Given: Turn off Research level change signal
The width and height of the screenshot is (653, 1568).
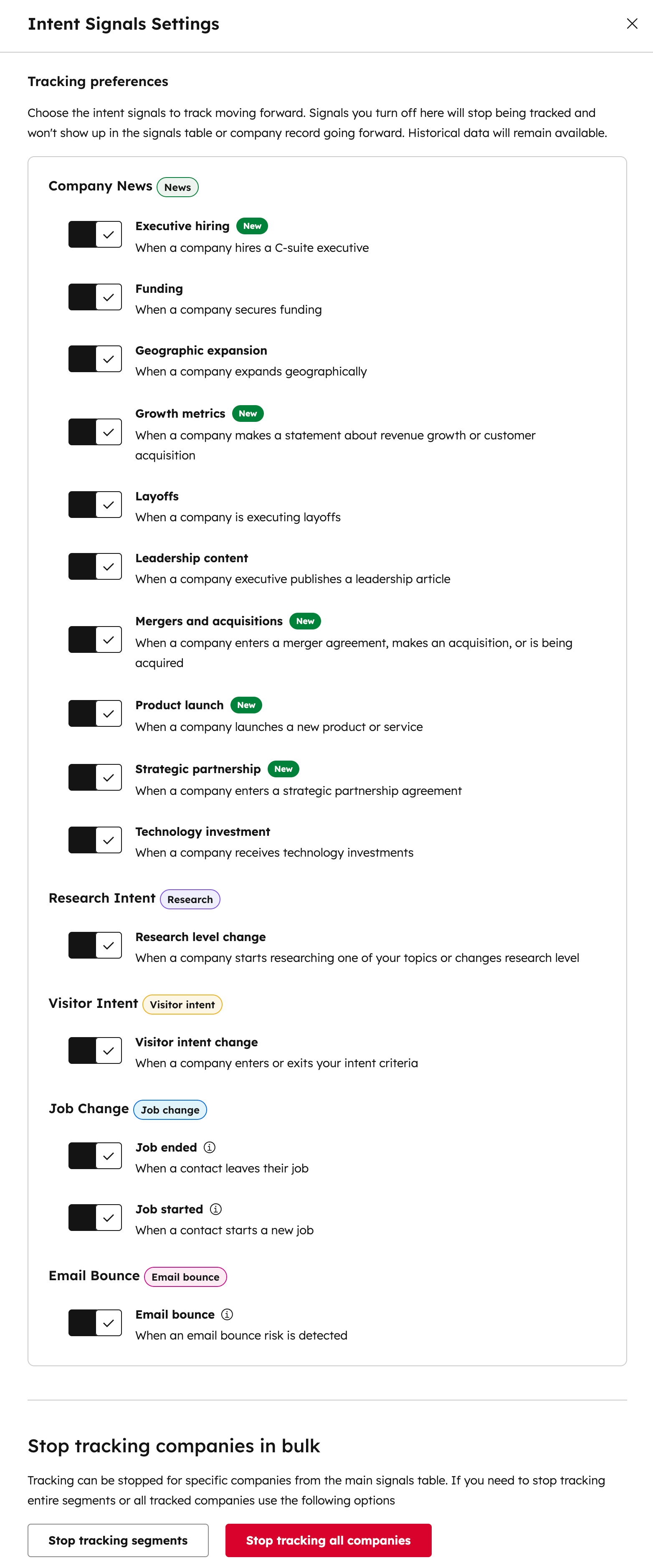Looking at the screenshot, I should point(95,945).
